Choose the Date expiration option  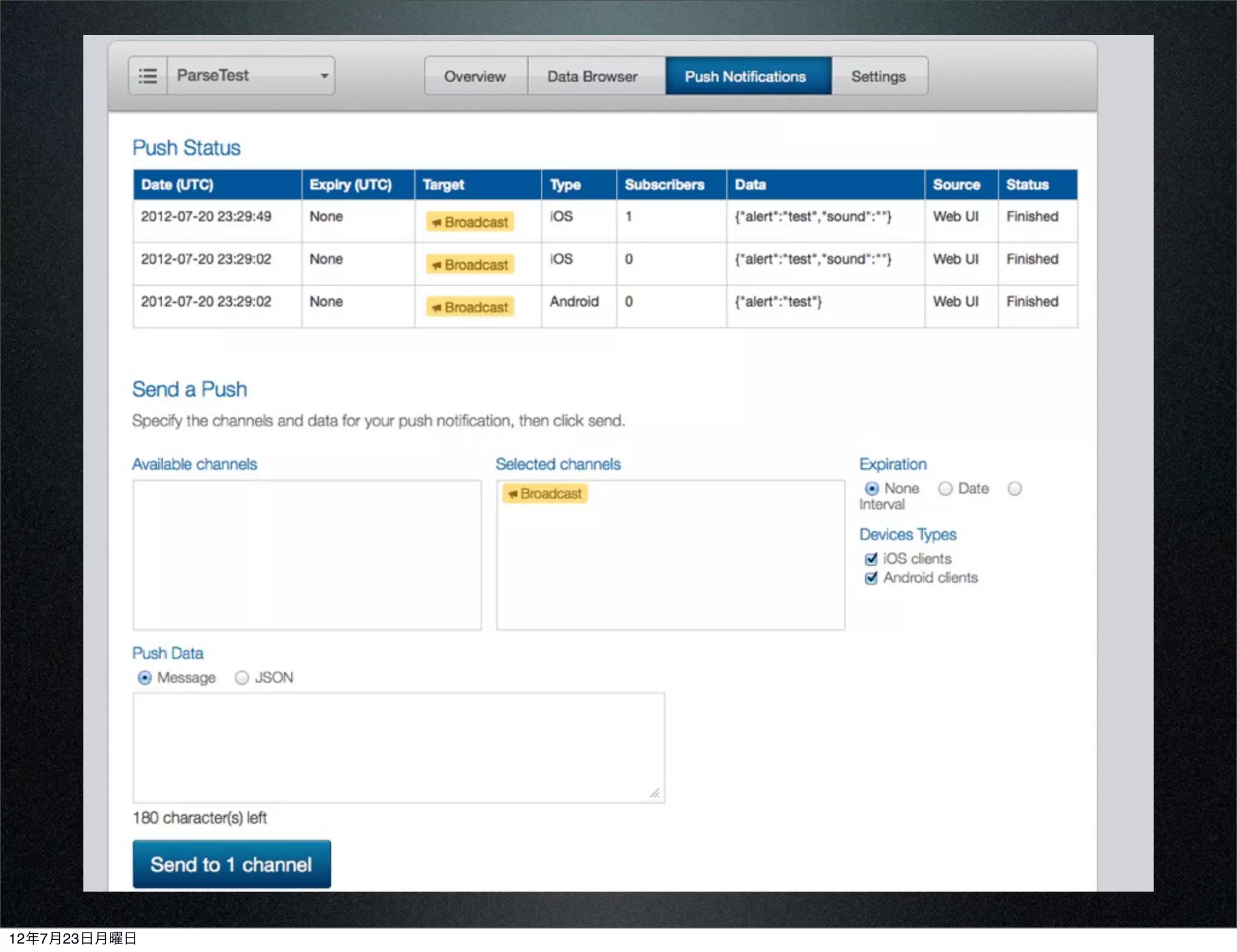945,489
